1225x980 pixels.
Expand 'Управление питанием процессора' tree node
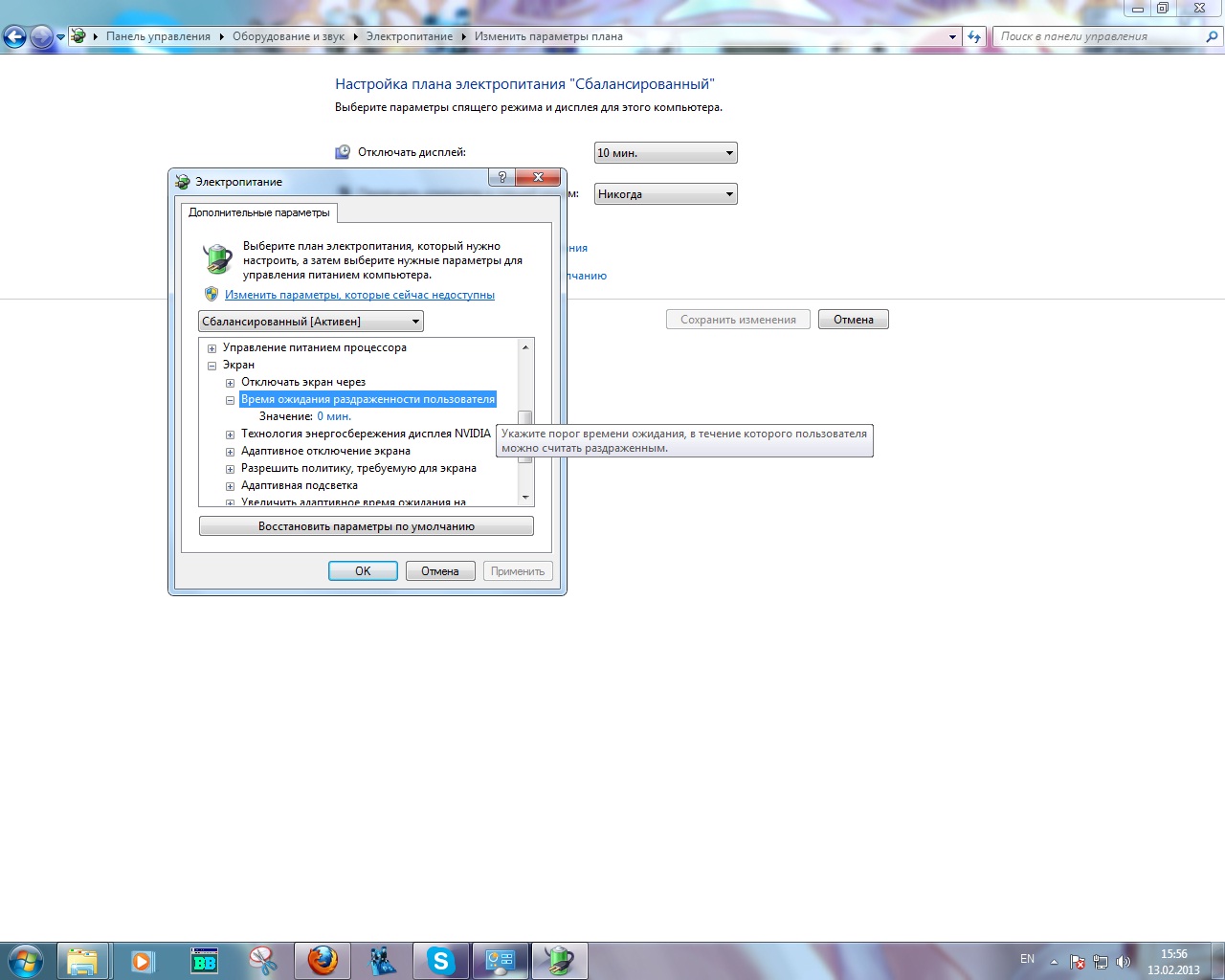click(212, 348)
